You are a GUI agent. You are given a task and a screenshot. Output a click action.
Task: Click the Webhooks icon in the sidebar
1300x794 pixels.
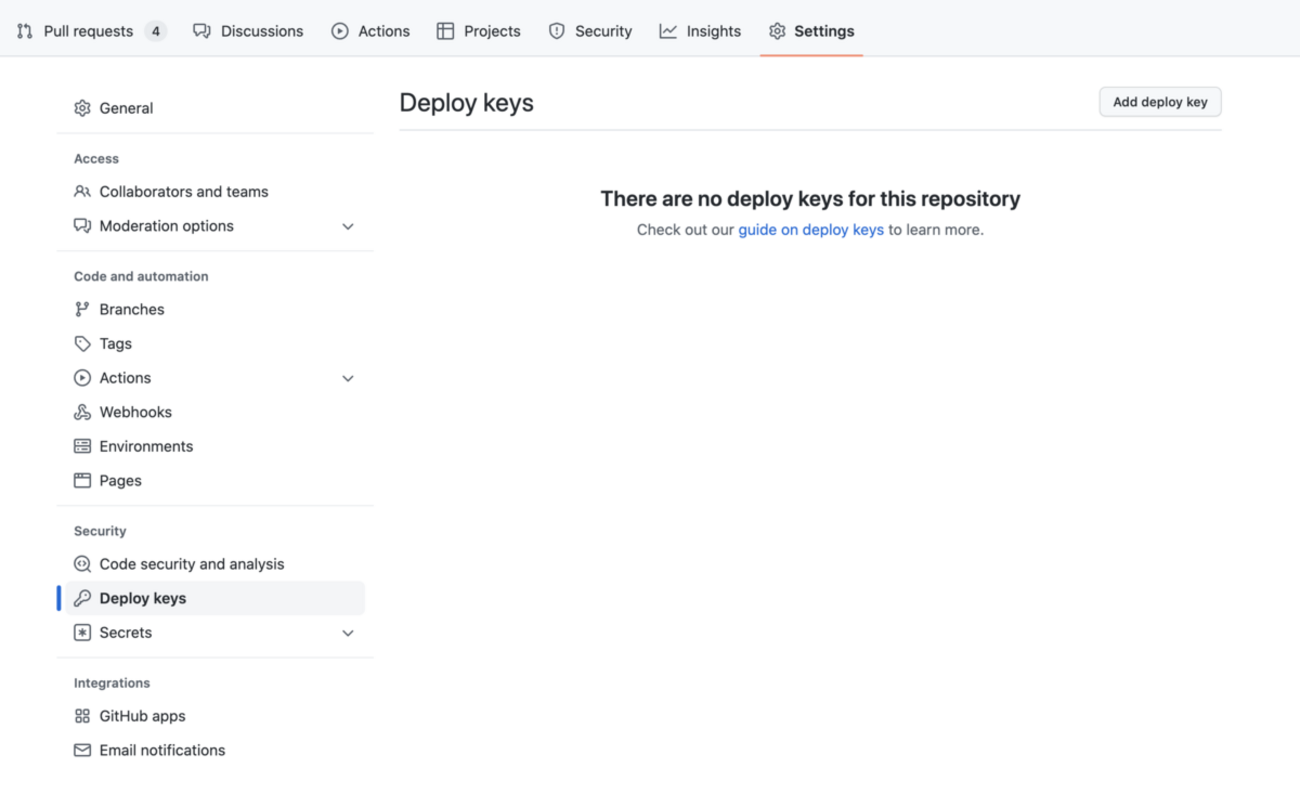tap(82, 411)
